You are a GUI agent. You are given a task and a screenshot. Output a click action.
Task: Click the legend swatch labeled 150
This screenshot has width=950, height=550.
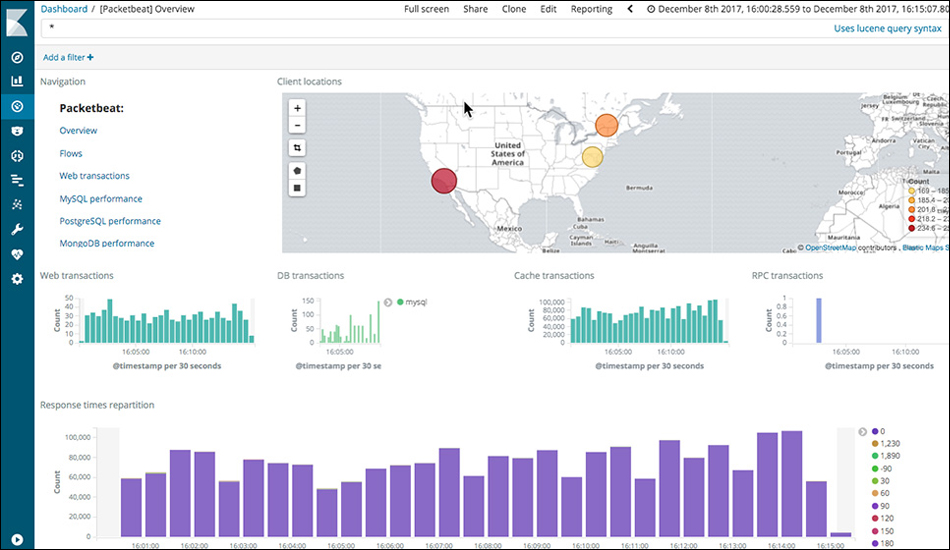[875, 531]
